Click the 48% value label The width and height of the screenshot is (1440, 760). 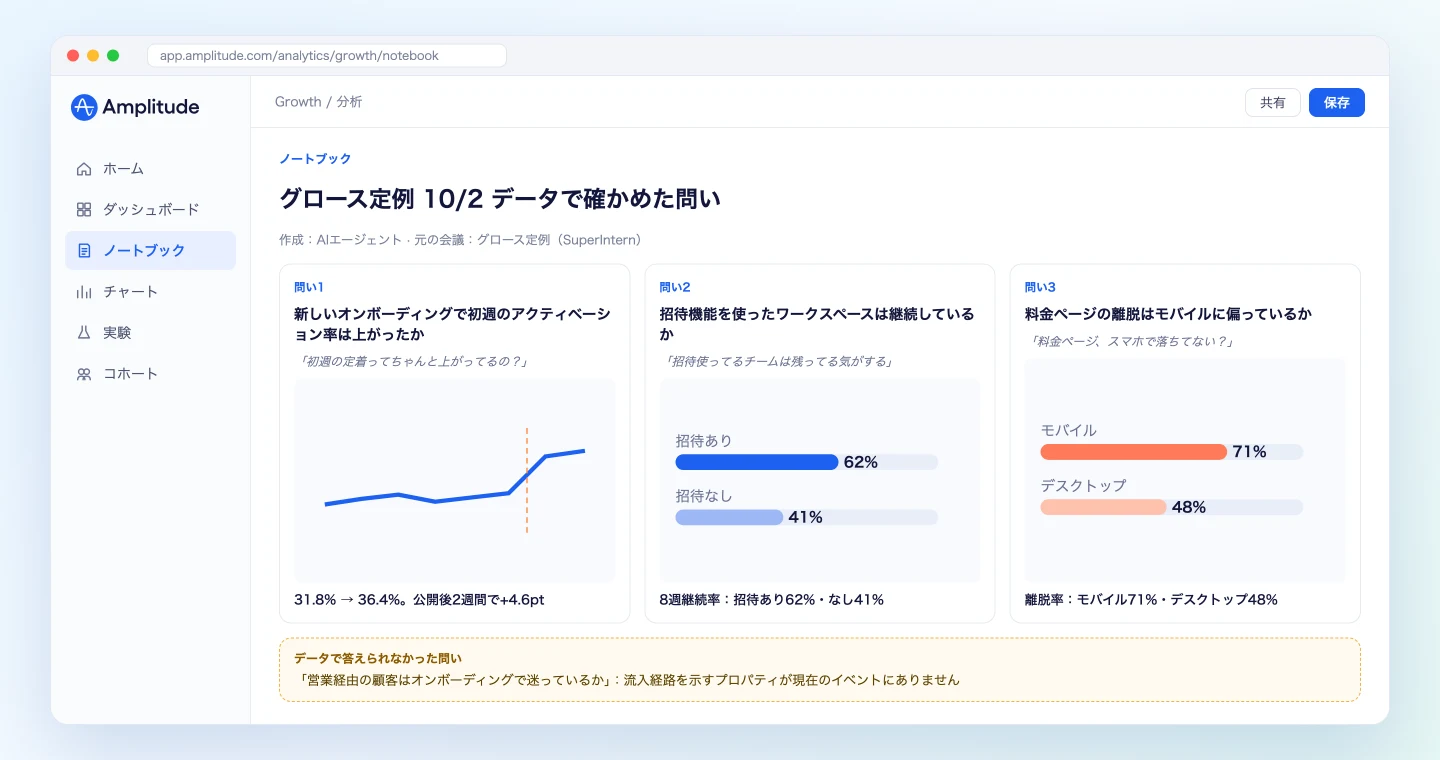1188,507
